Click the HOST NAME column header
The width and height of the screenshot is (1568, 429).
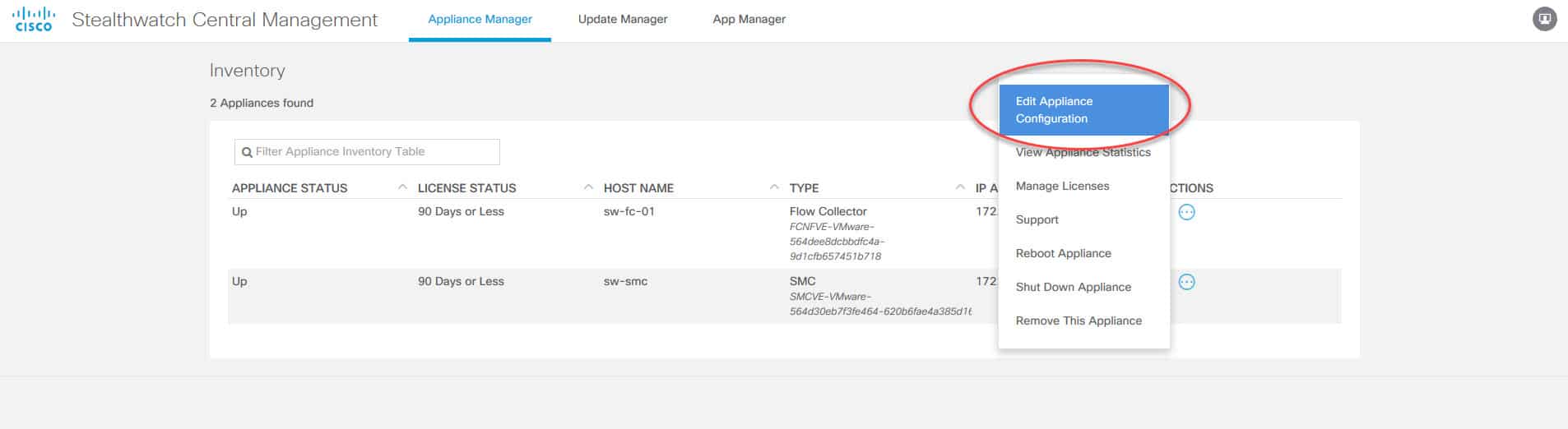click(638, 188)
